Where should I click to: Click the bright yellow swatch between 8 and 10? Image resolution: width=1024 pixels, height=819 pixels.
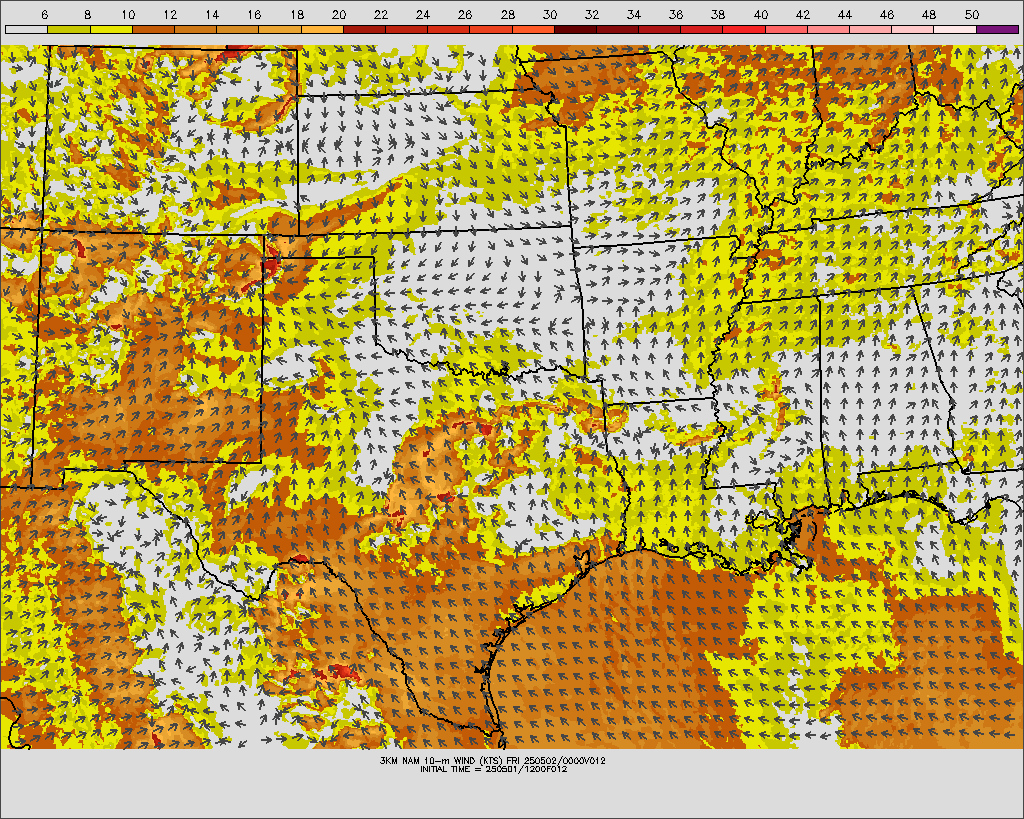111,29
